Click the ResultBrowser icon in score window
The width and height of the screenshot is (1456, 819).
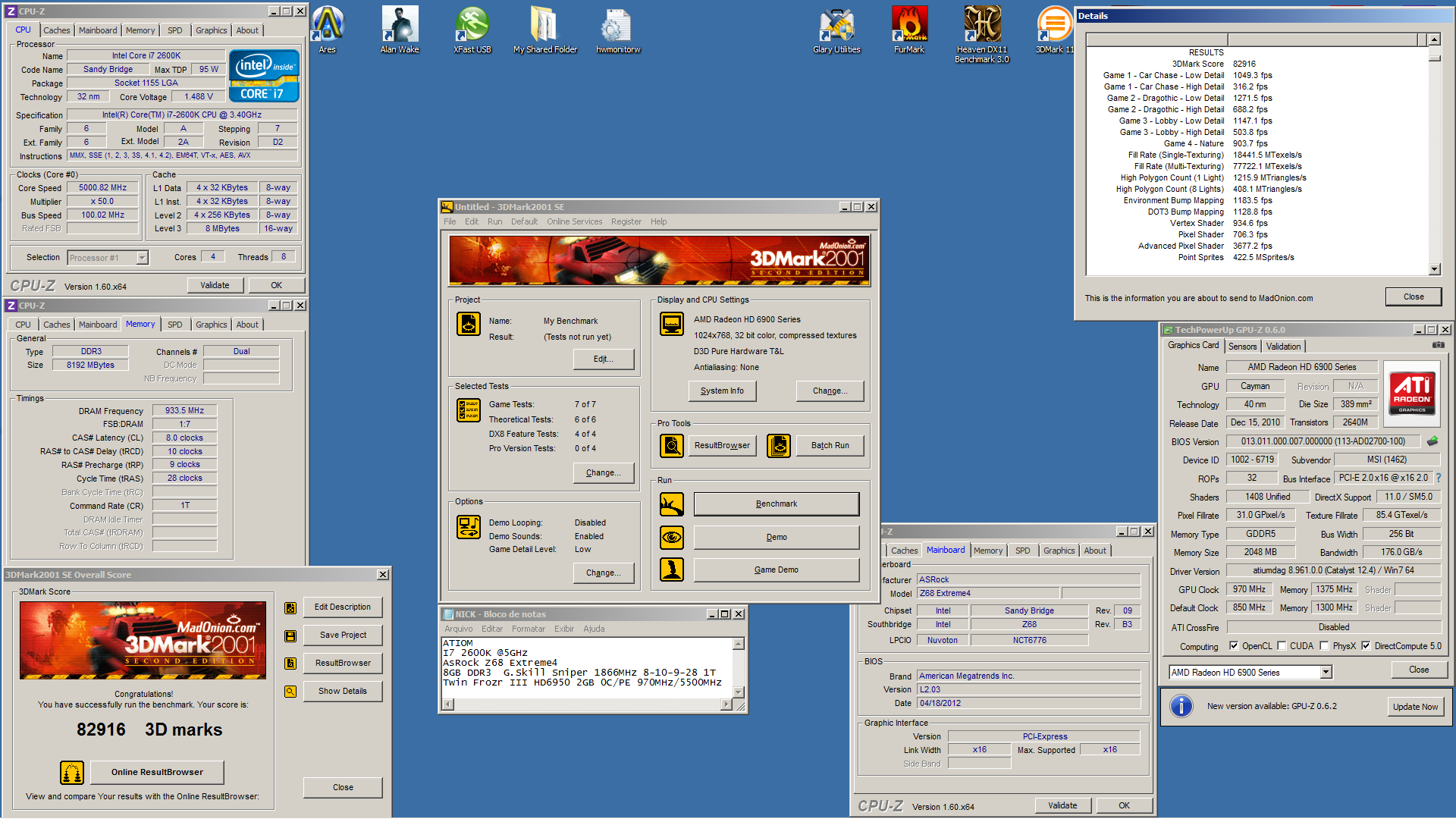290,664
